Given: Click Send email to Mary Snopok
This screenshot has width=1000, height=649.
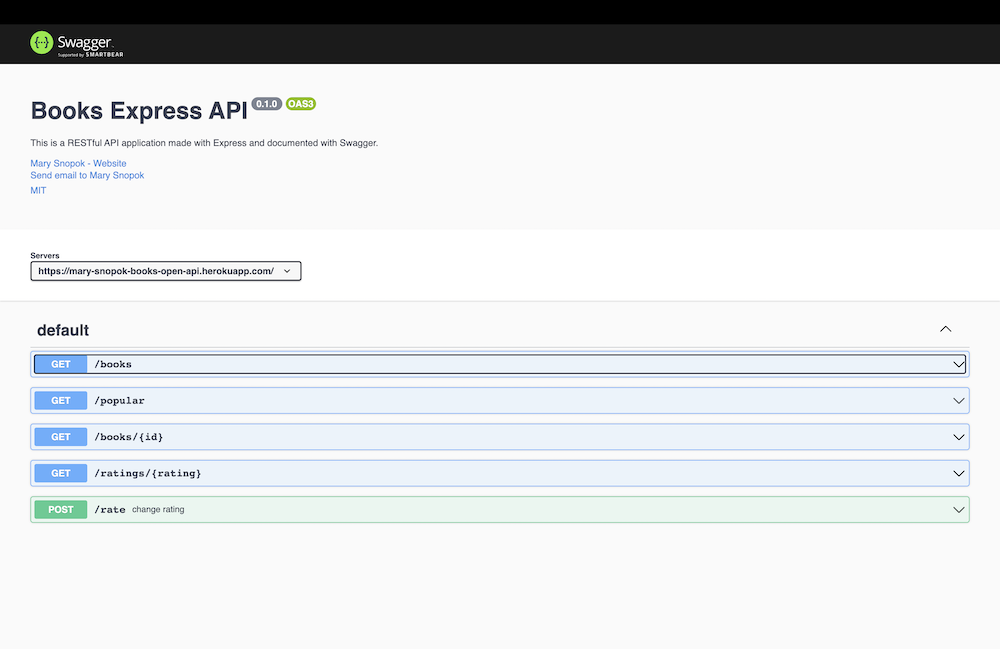Looking at the screenshot, I should pos(87,175).
